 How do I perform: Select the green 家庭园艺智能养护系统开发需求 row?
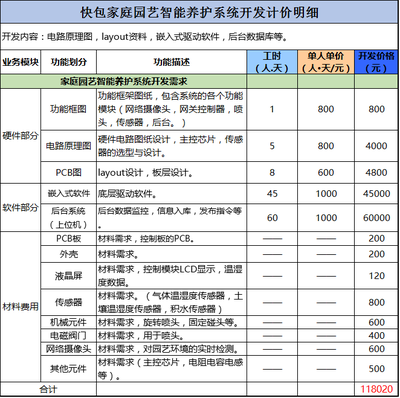[x=124, y=81]
